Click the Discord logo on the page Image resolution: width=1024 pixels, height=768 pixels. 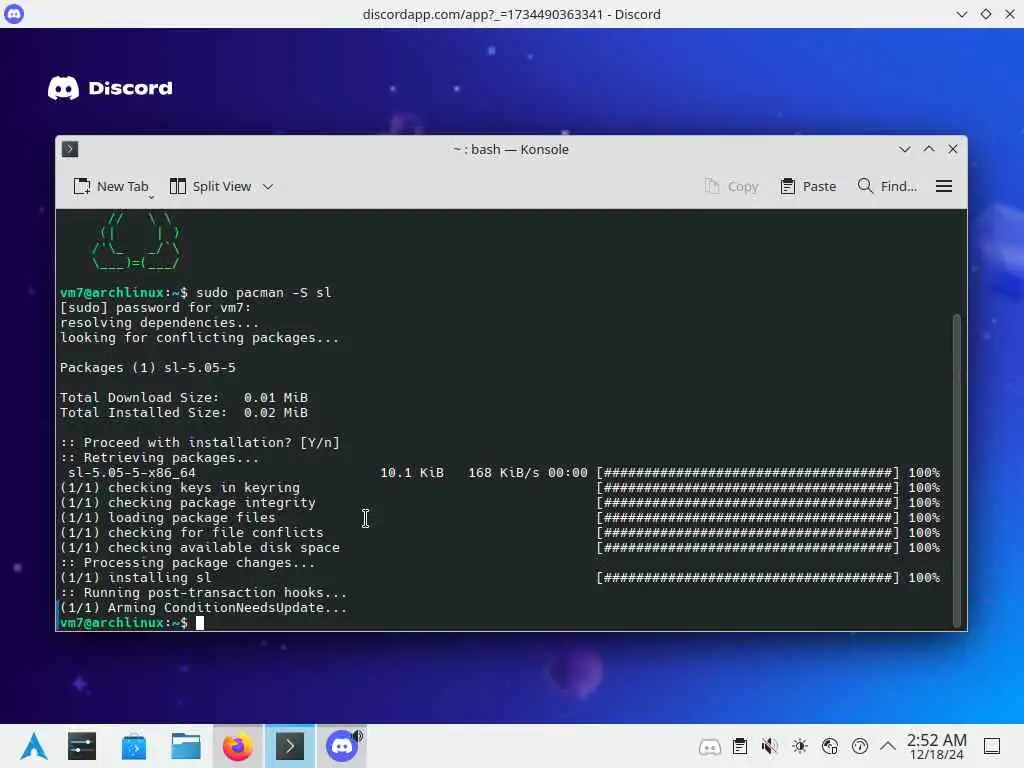point(110,88)
